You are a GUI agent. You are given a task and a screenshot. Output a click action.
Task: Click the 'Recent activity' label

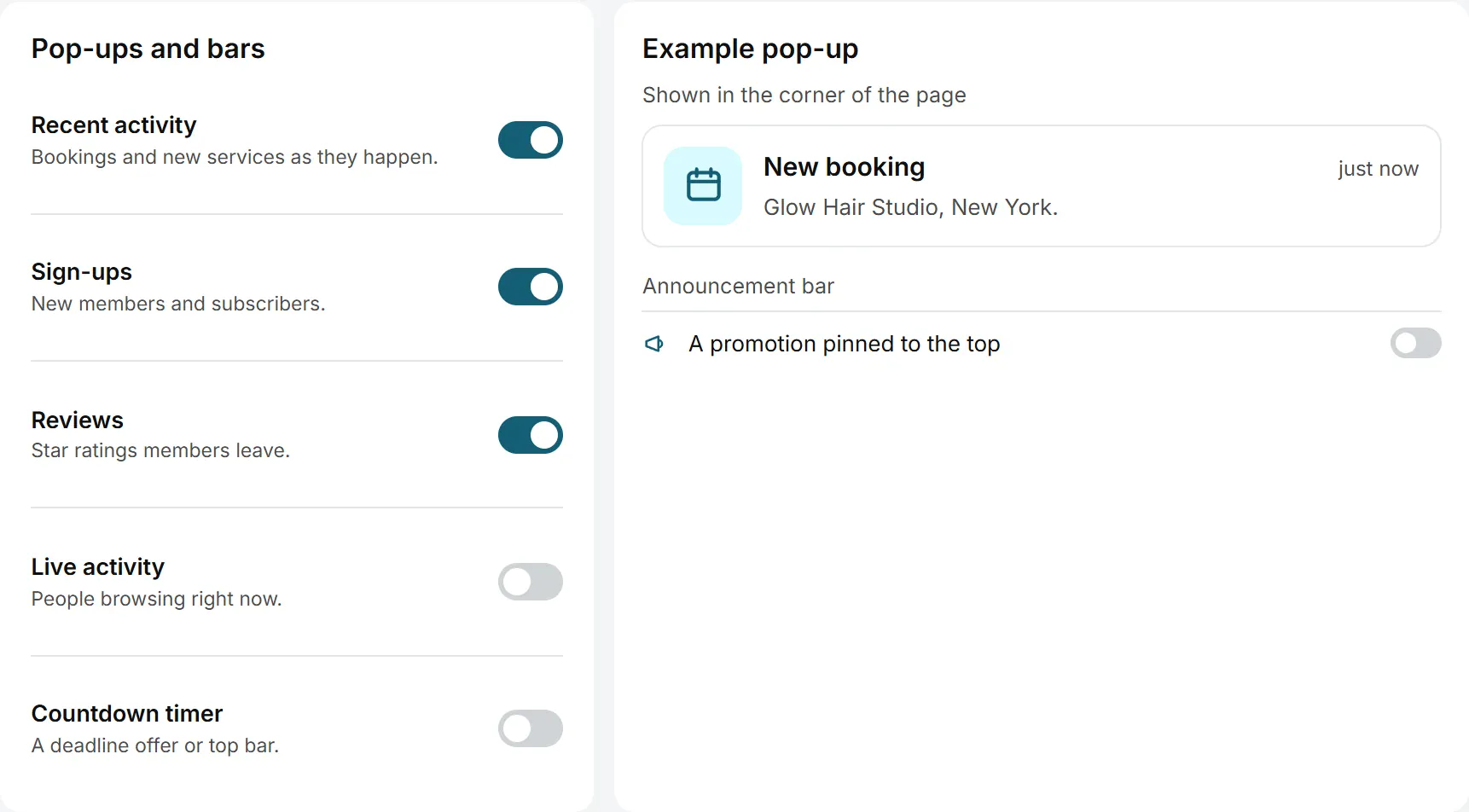(x=114, y=125)
